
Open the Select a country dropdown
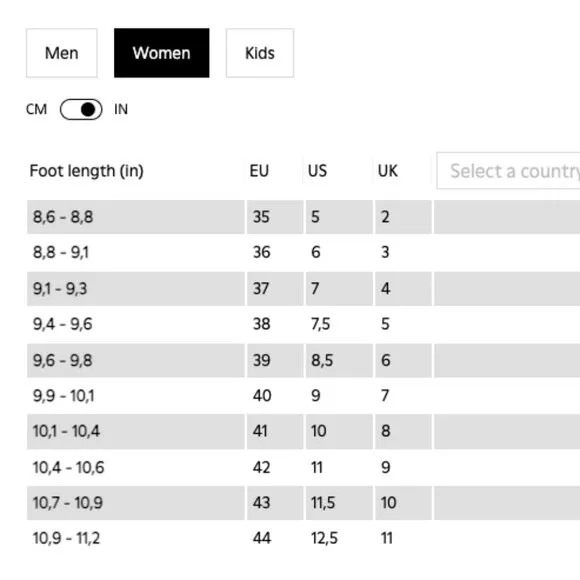(x=508, y=171)
